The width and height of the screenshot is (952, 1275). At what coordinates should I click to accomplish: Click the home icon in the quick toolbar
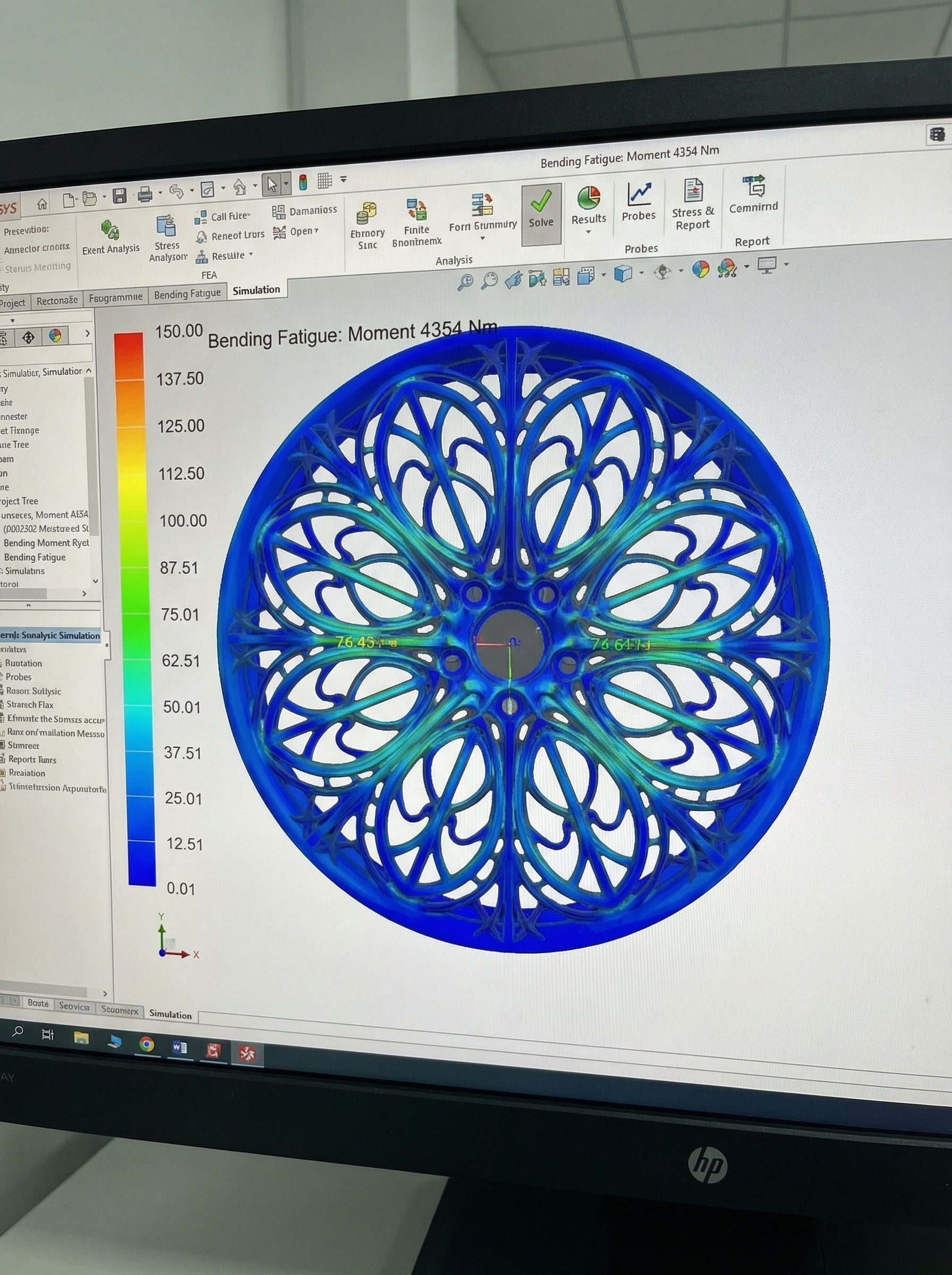[42, 204]
